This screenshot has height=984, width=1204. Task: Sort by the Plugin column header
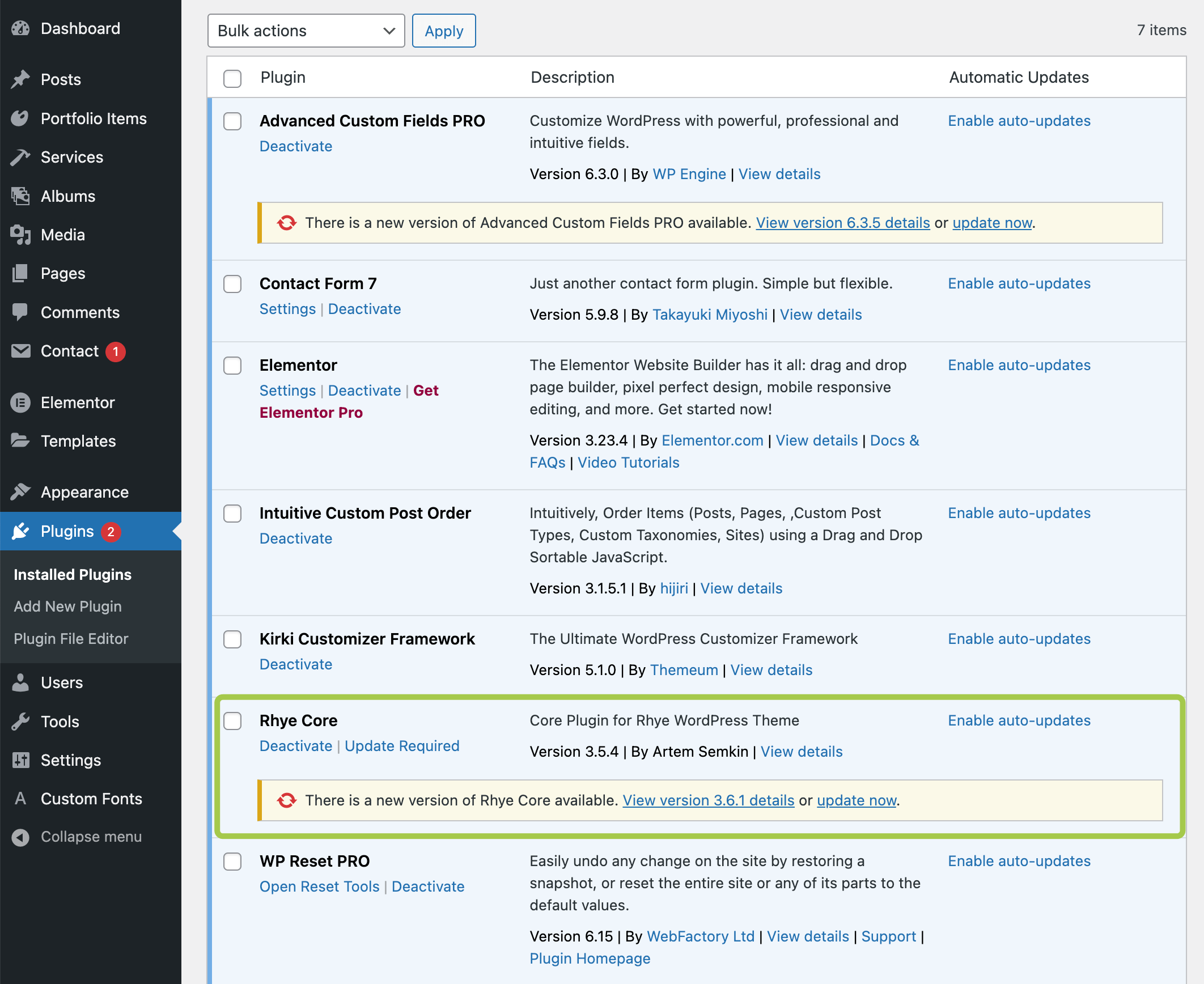tap(283, 78)
